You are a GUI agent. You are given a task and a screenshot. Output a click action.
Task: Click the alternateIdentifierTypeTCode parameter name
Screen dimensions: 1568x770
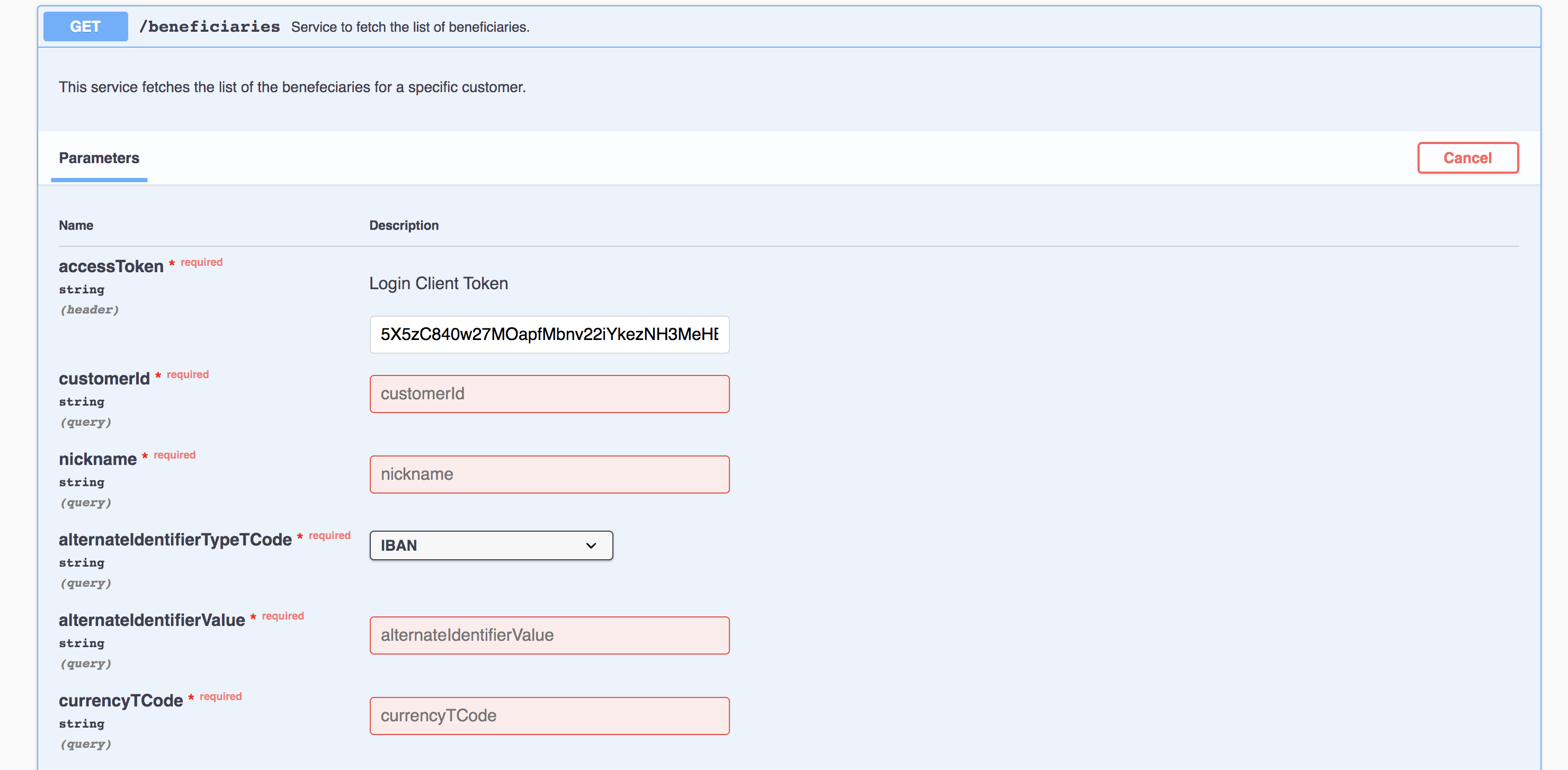point(175,539)
